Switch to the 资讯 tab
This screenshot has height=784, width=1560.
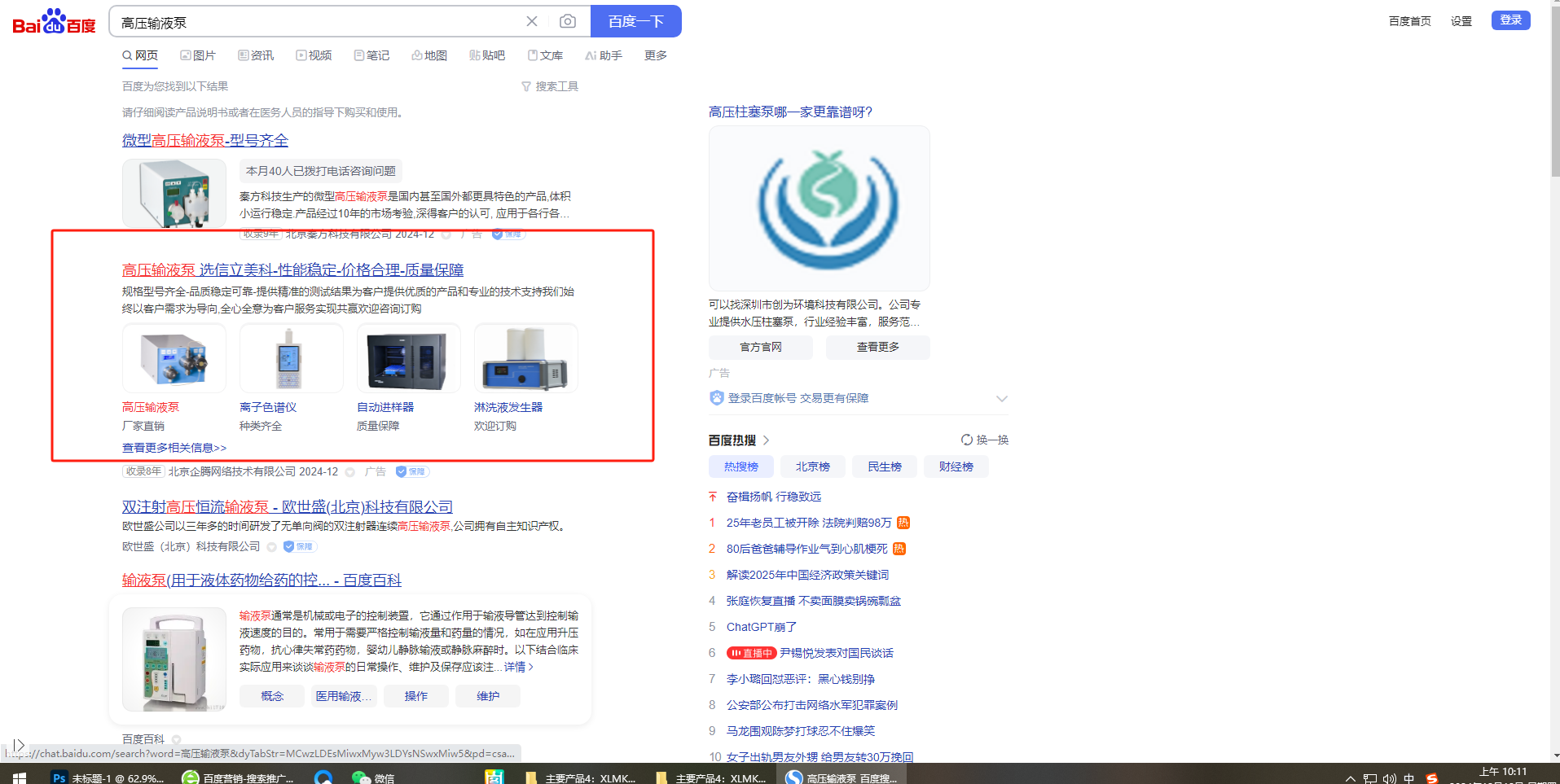[256, 55]
